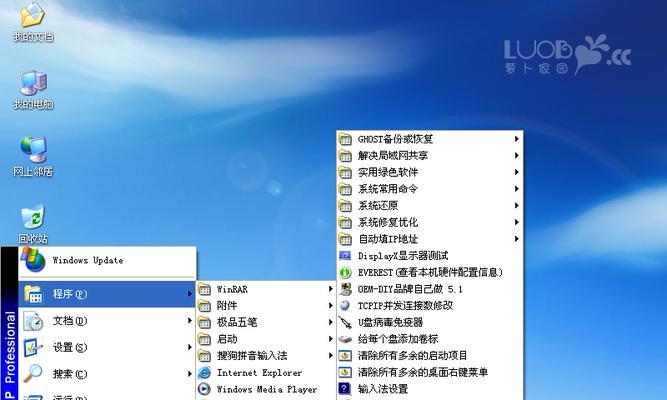The height and width of the screenshot is (400, 667).
Task: Open the 搜狗拼音输入法 program group
Action: pos(266,356)
